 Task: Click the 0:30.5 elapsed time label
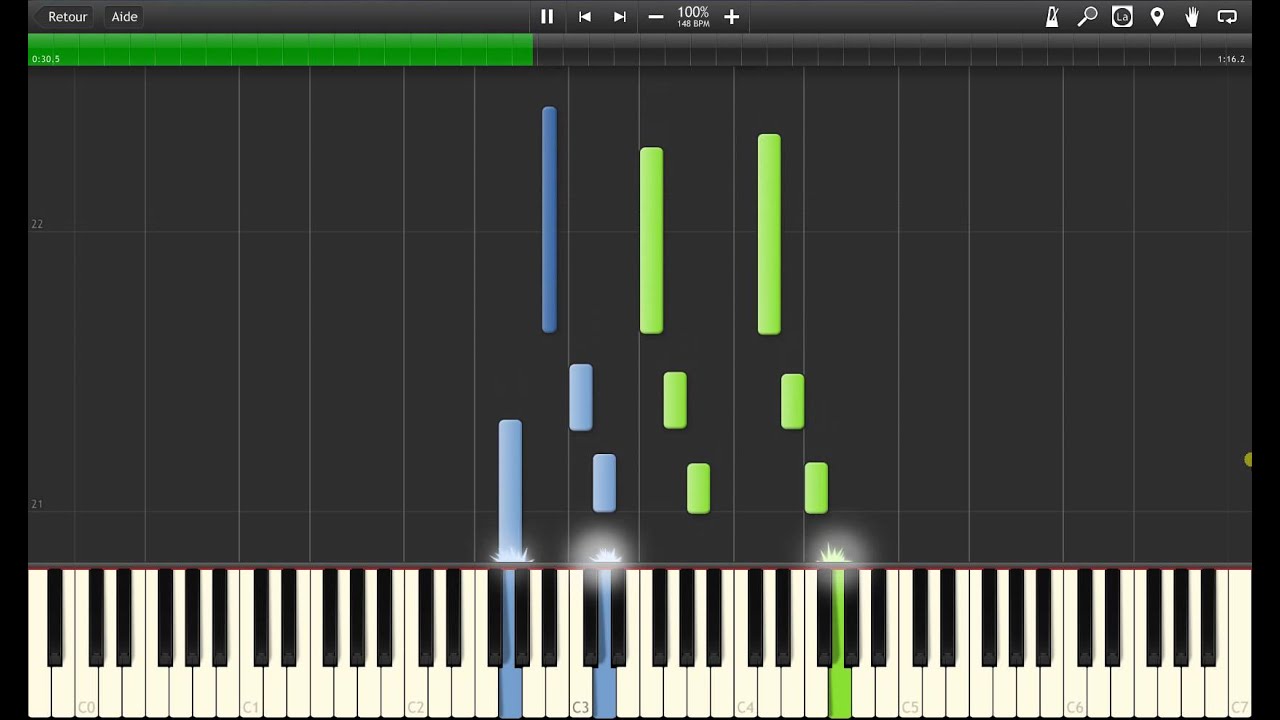pyautogui.click(x=46, y=59)
